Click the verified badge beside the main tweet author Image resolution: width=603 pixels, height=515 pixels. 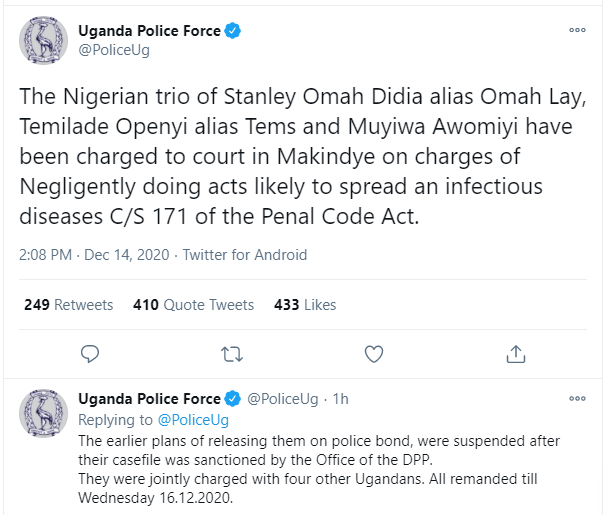click(x=232, y=32)
